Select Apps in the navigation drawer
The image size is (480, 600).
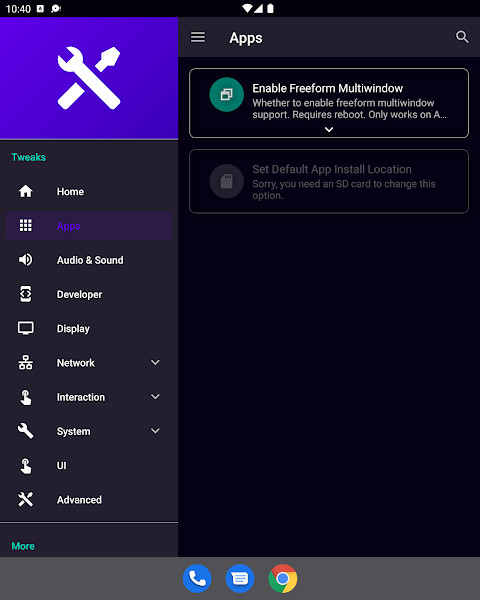(x=89, y=226)
